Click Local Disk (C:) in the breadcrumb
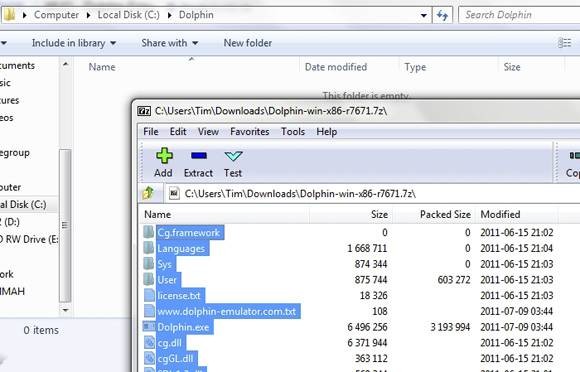The image size is (580, 372). [129, 15]
